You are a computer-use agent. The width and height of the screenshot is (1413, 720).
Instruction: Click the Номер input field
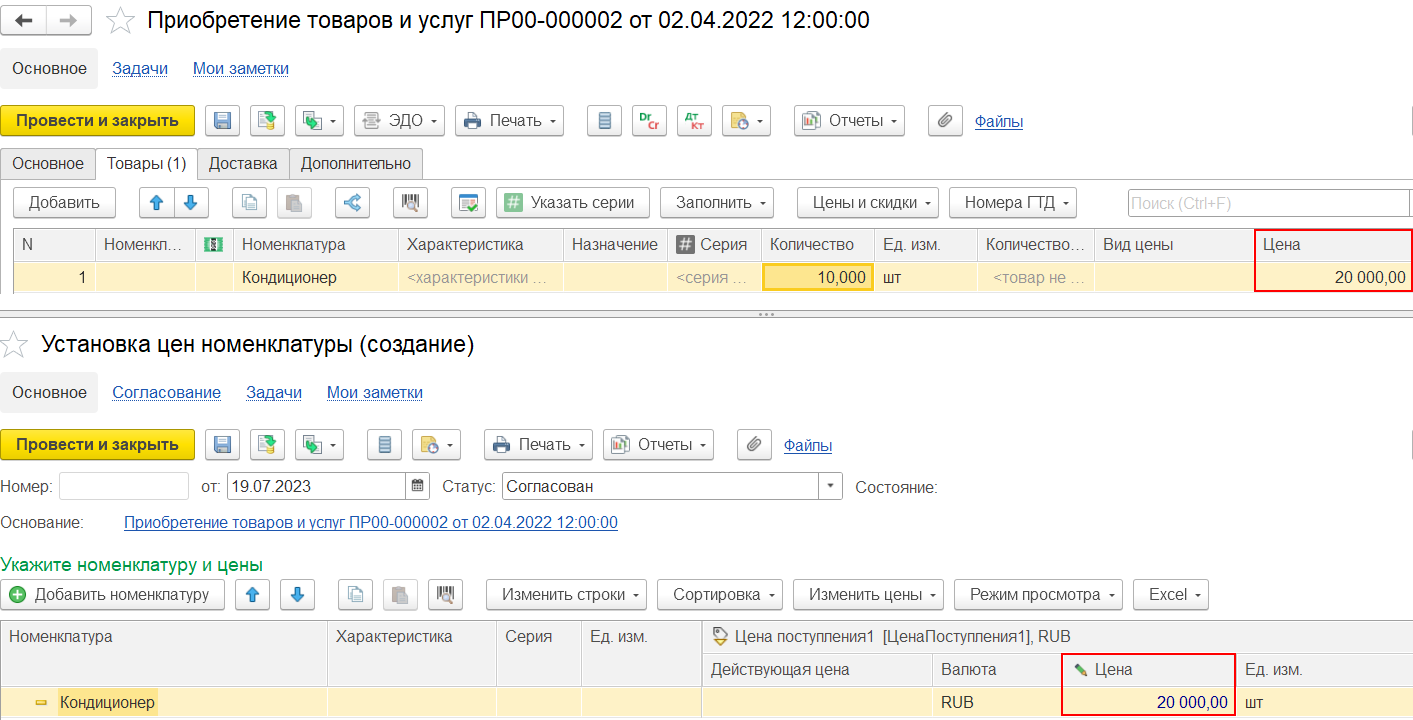tap(124, 487)
